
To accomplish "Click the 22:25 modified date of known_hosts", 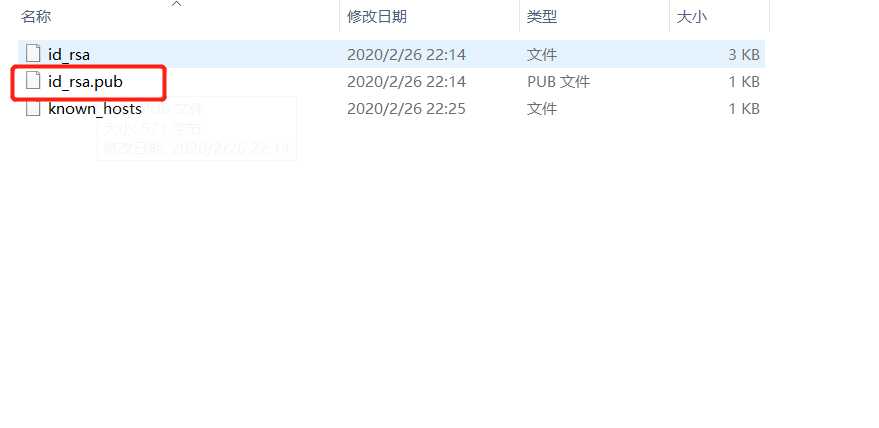I will (x=406, y=108).
